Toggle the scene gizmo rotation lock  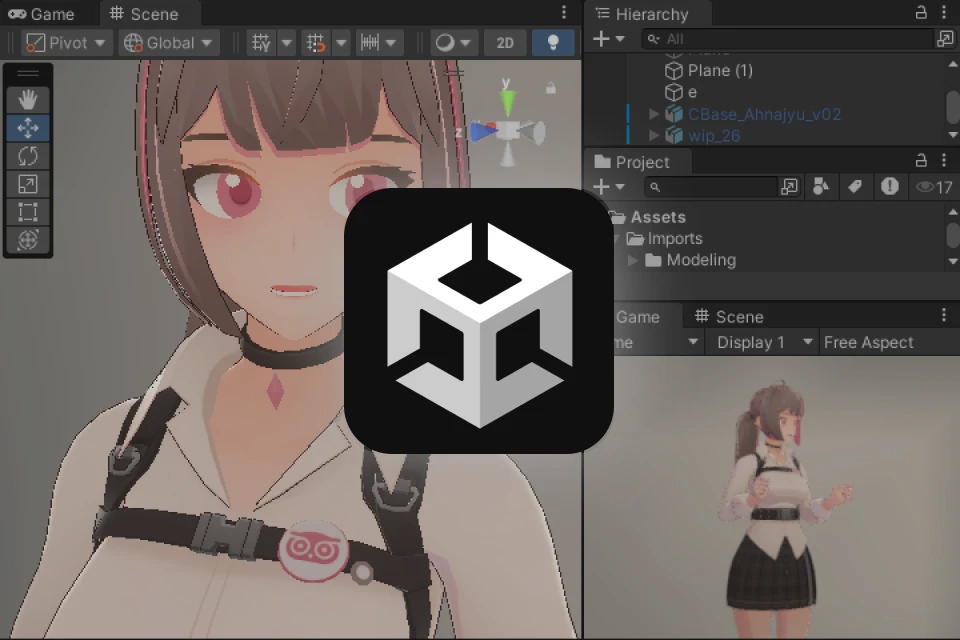pyautogui.click(x=550, y=88)
